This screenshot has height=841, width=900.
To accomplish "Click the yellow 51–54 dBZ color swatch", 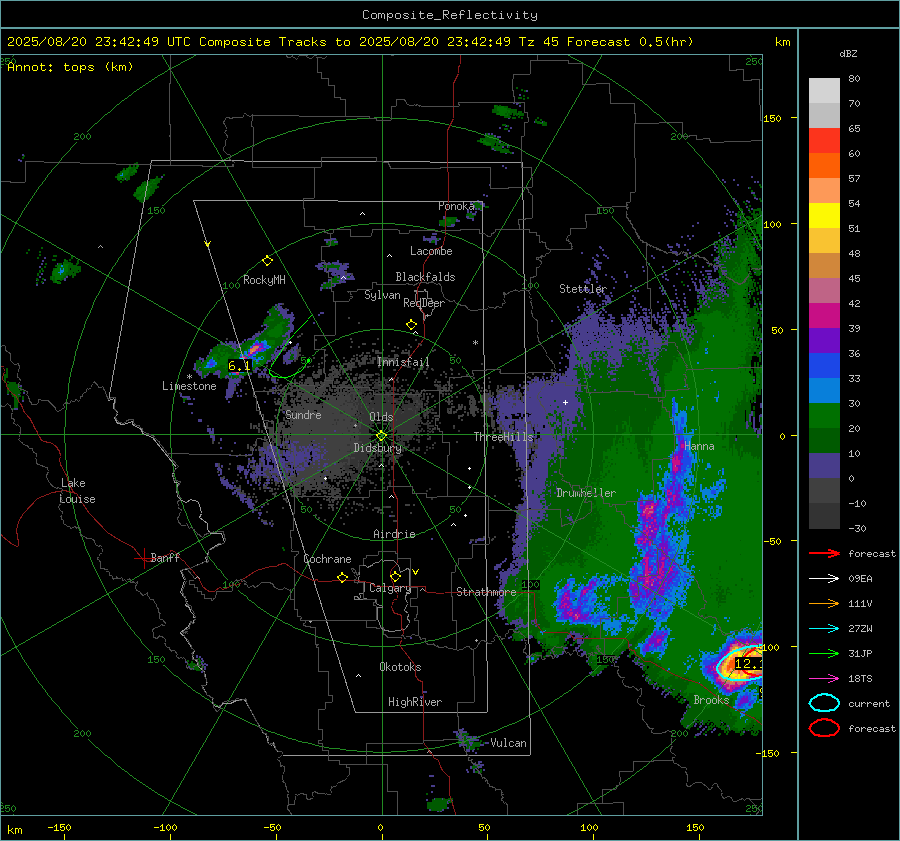I will tap(824, 216).
